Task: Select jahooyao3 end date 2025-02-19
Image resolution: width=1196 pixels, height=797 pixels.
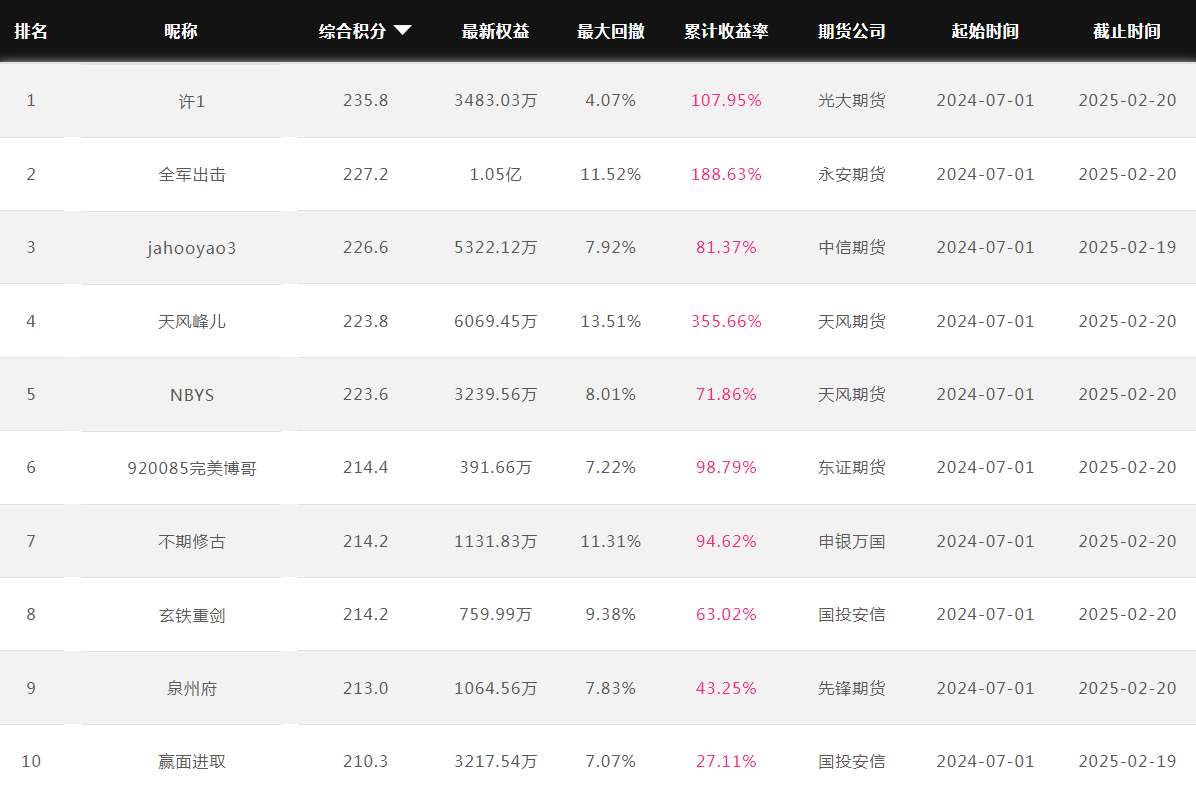Action: pyautogui.click(x=1127, y=248)
